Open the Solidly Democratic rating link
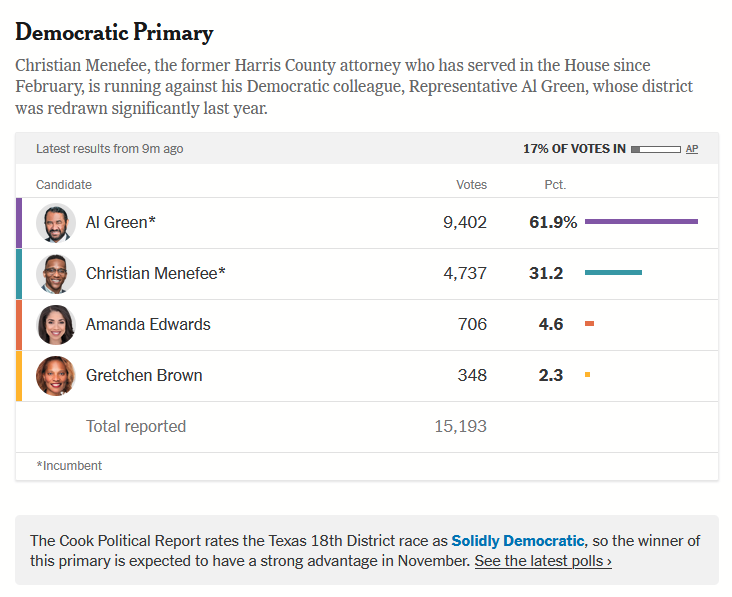The width and height of the screenshot is (732, 597). click(x=518, y=541)
